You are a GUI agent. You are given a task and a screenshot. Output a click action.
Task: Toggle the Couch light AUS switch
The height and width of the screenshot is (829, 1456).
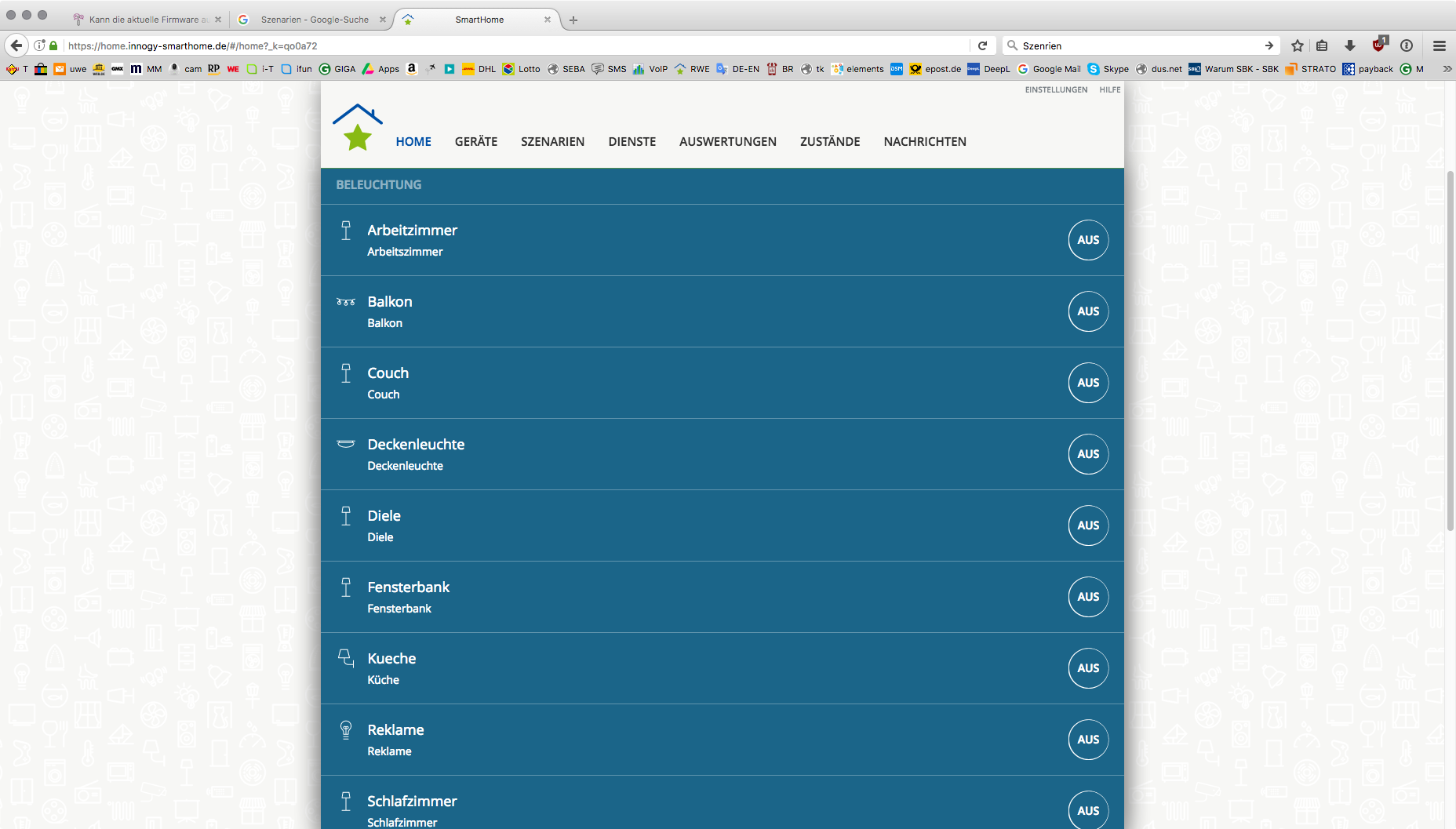(1088, 383)
